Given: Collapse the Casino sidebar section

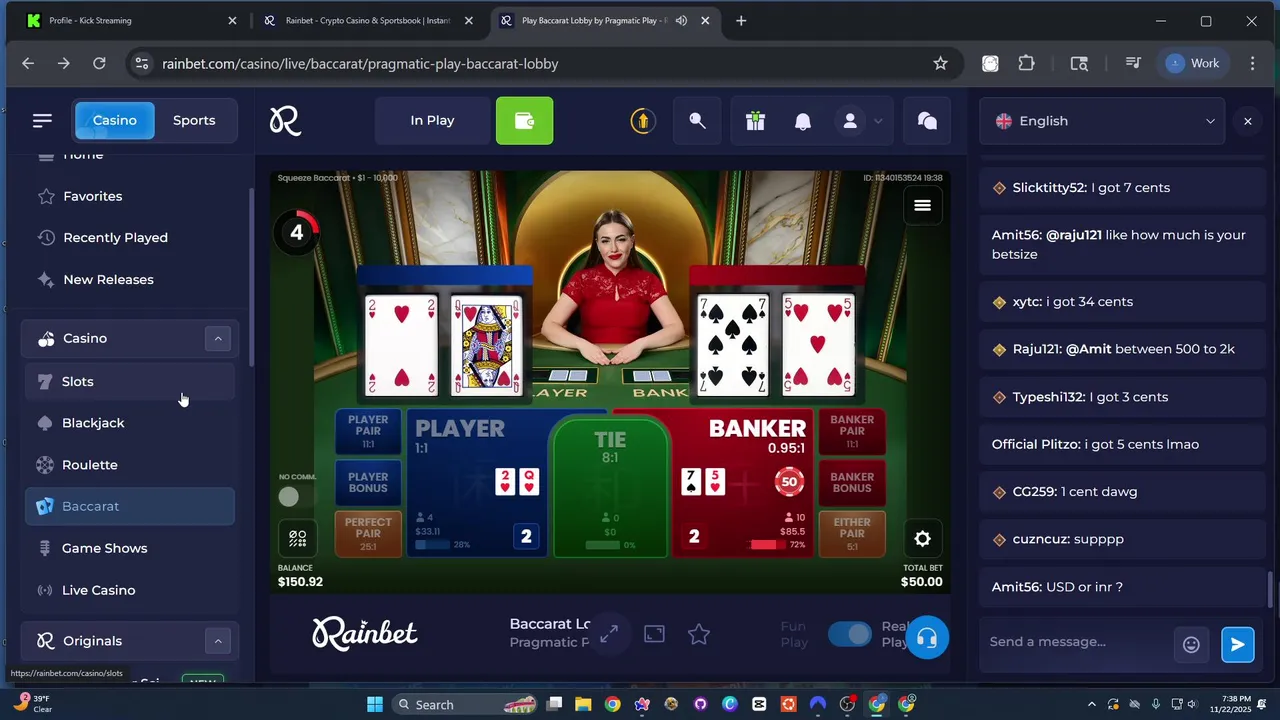Looking at the screenshot, I should click(x=217, y=338).
